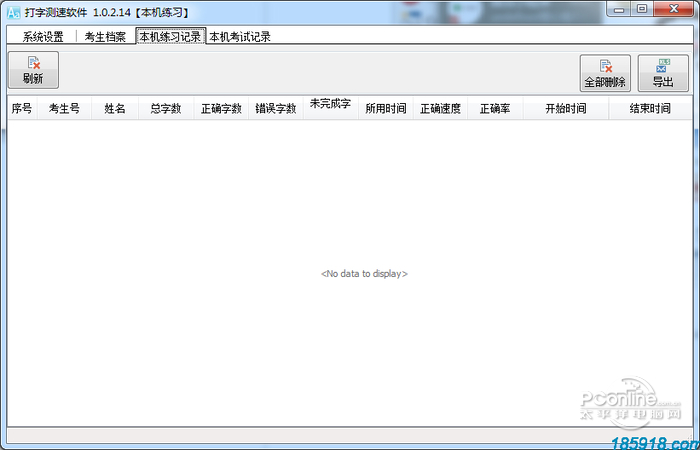
Task: Maximize the typing test window
Action: [x=642, y=9]
